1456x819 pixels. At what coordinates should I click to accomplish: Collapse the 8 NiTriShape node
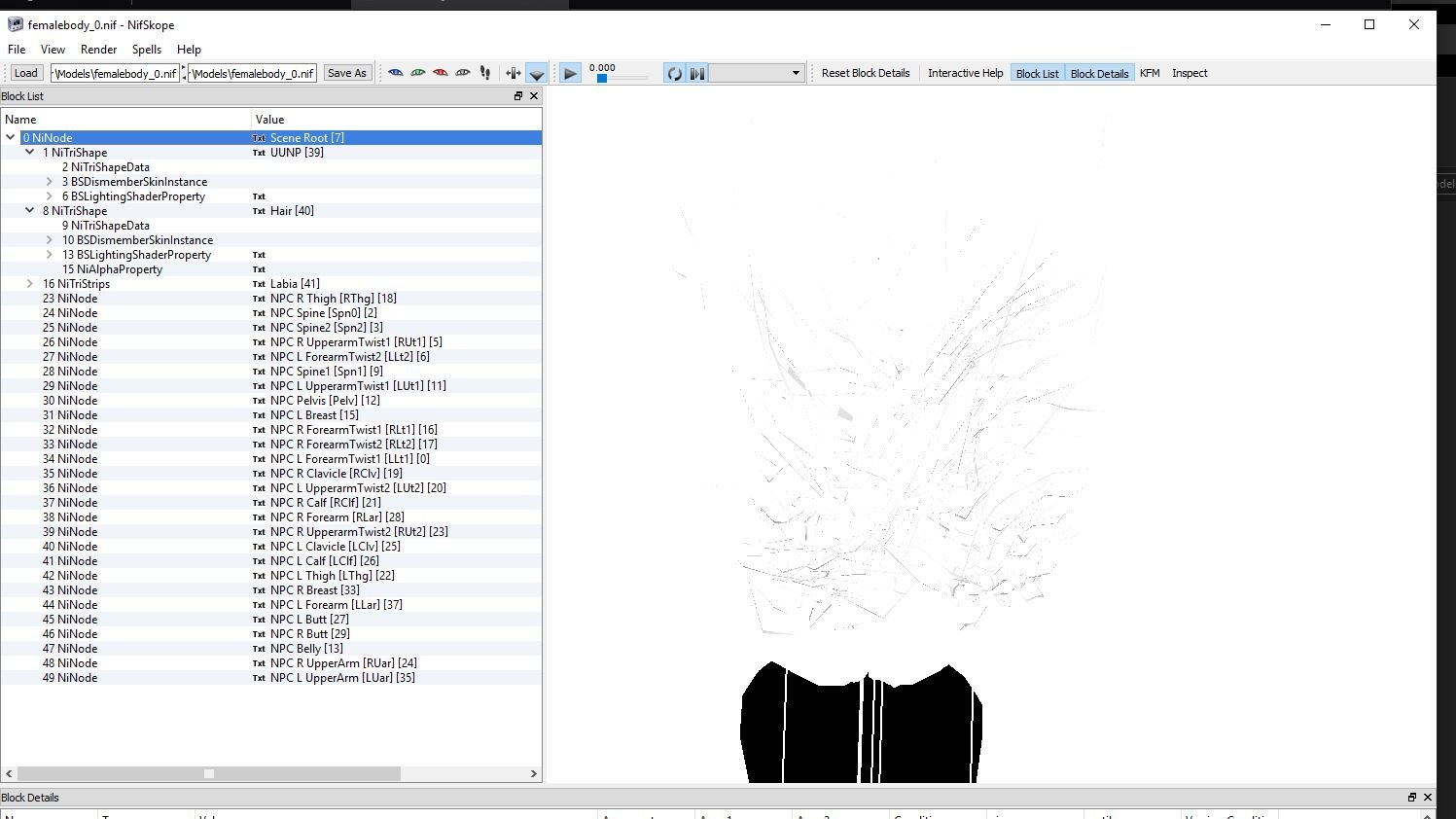30,211
